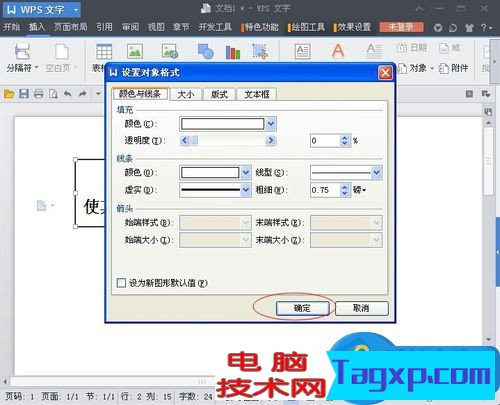Undo last action with undo arrow
500x405 pixels.
68,94
